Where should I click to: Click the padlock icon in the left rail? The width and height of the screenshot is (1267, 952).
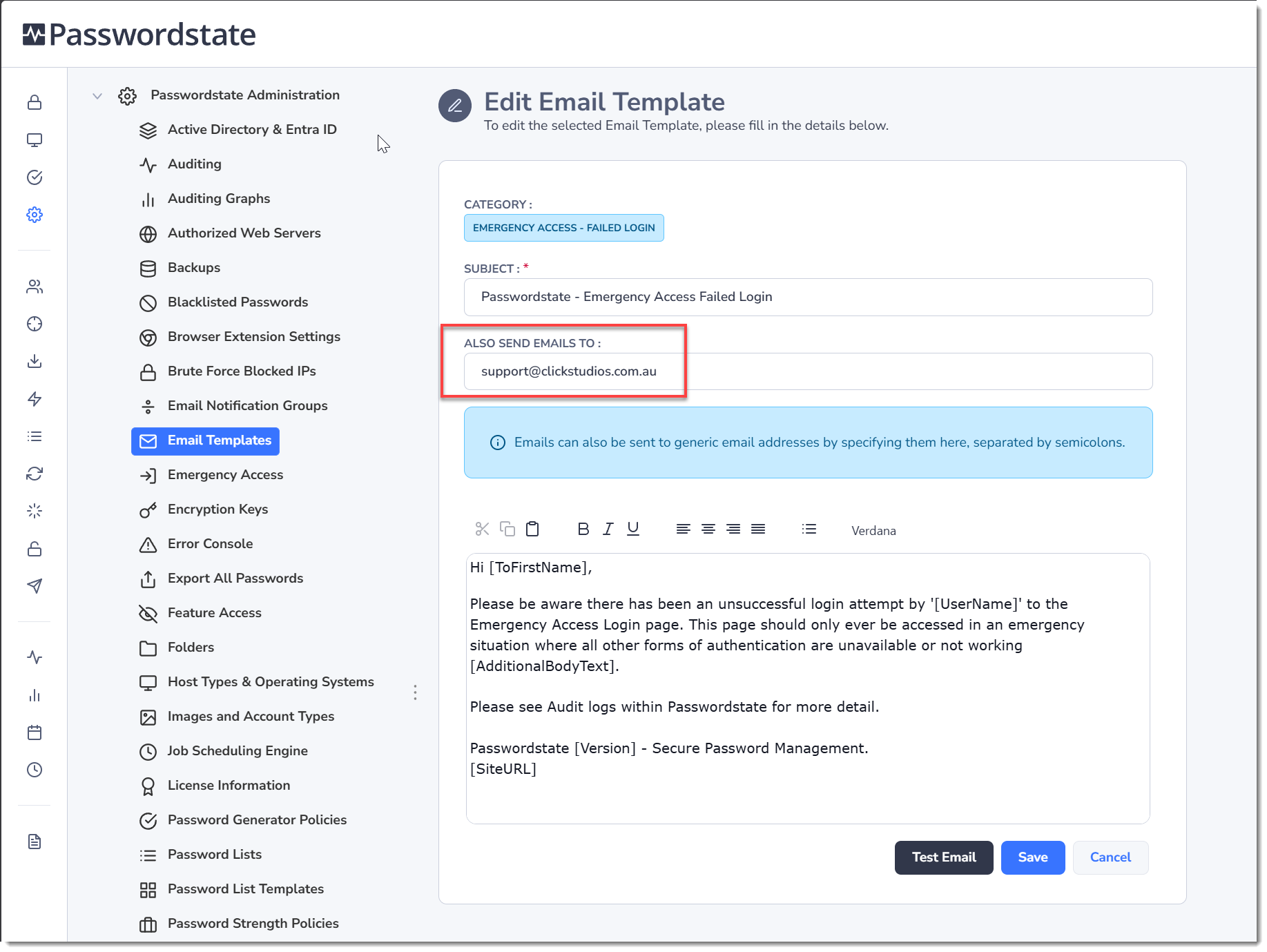pos(35,103)
